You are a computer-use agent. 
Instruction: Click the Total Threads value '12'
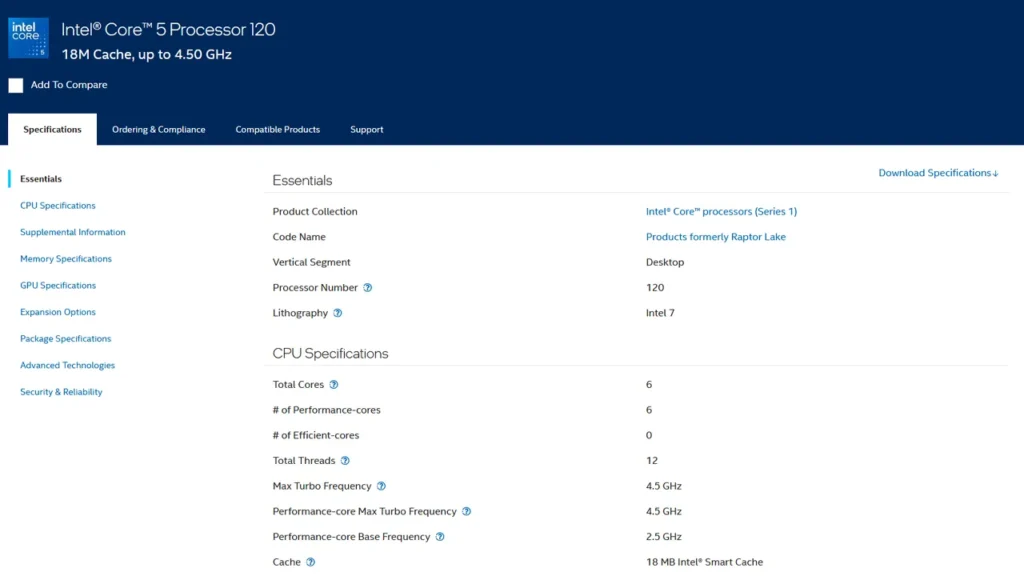pyautogui.click(x=652, y=461)
